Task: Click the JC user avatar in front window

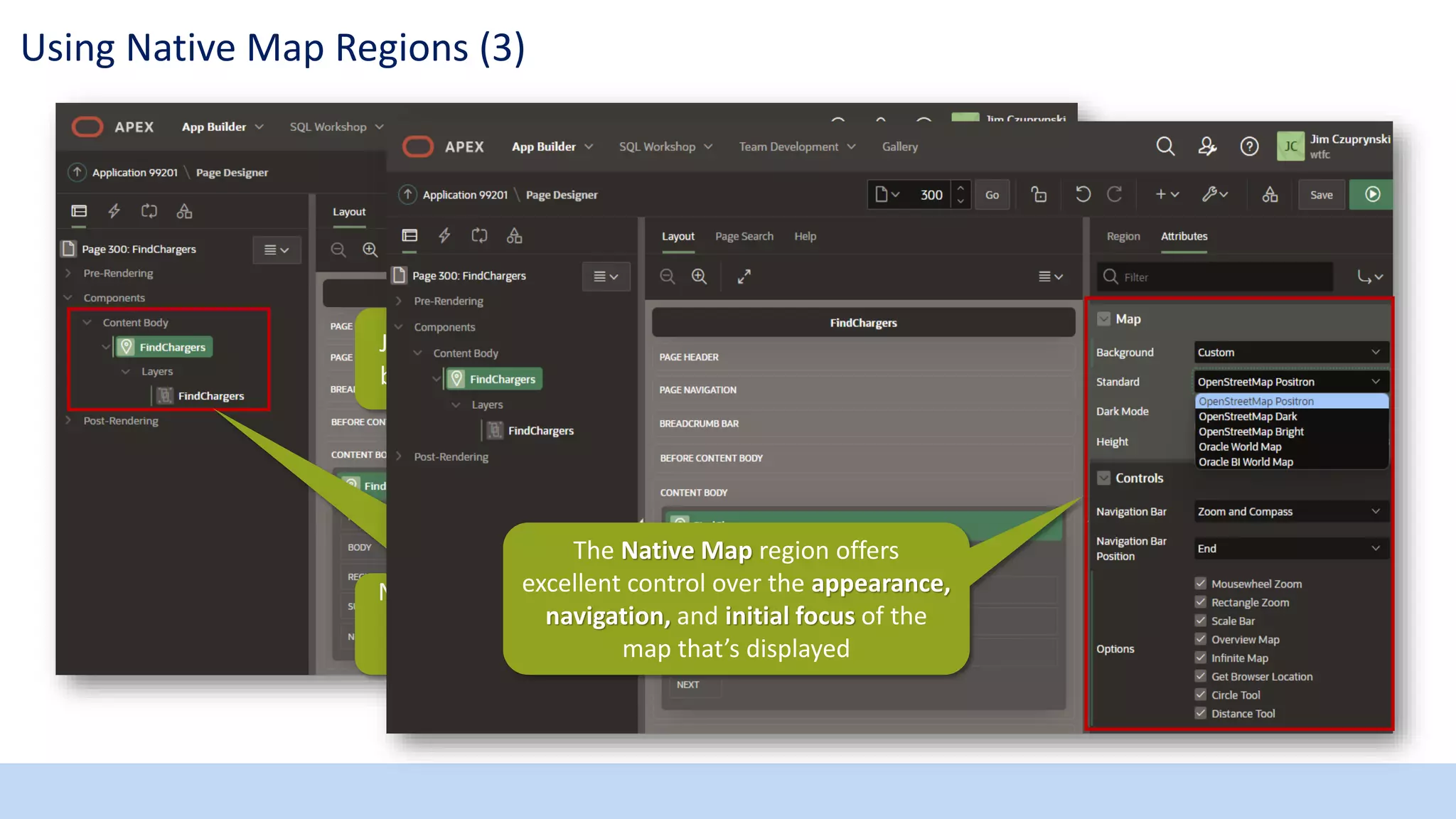Action: click(1290, 146)
